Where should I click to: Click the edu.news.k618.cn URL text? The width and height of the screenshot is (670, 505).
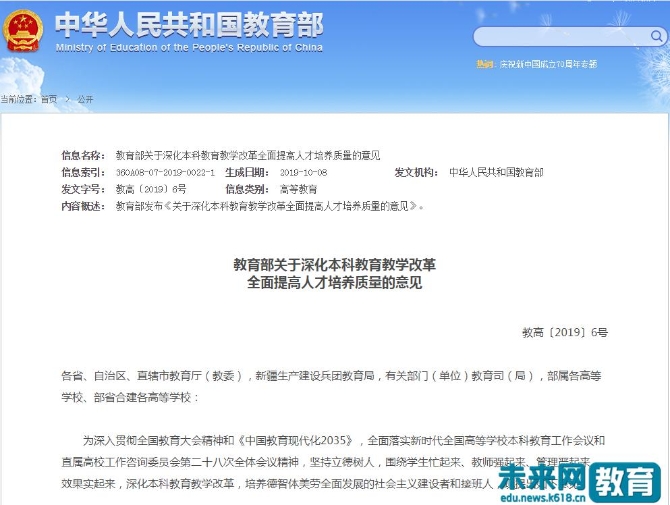pyautogui.click(x=549, y=497)
